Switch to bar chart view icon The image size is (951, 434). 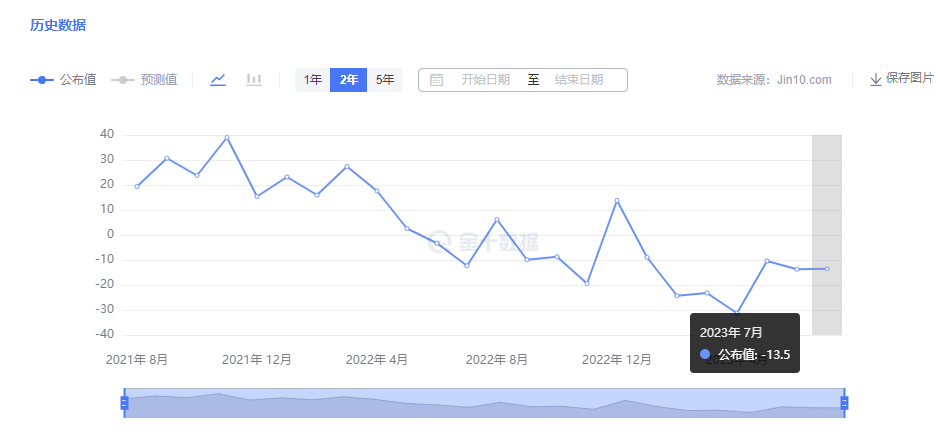click(254, 80)
